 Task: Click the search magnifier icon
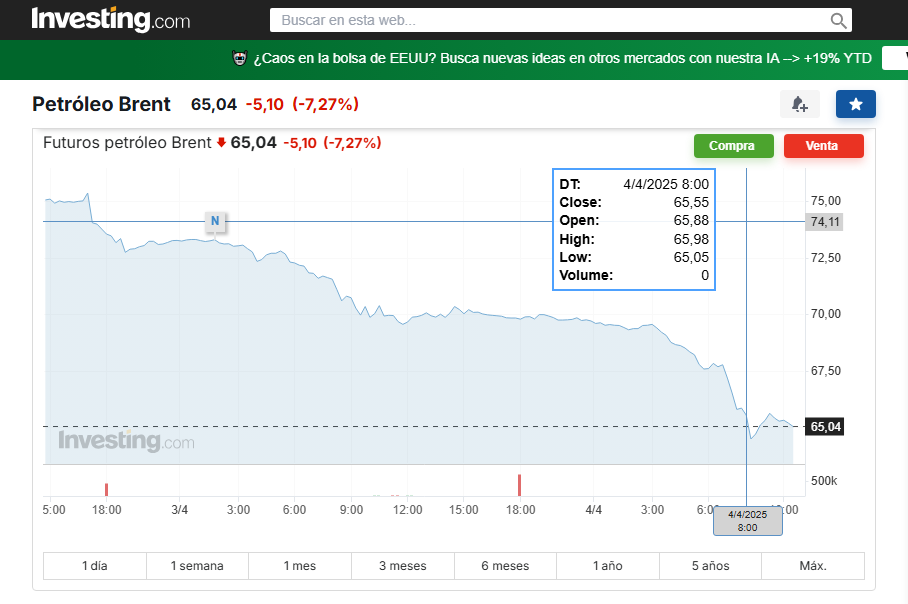(x=838, y=20)
